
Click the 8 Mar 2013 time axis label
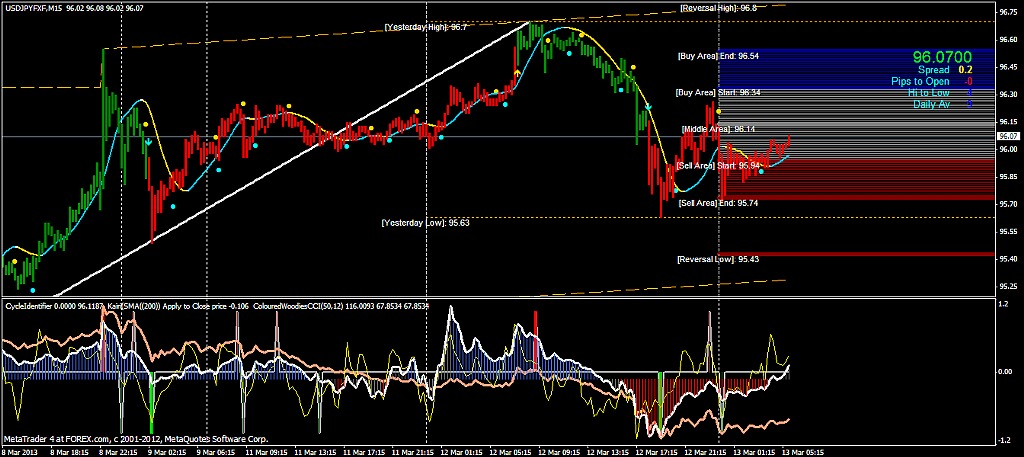[x=20, y=452]
